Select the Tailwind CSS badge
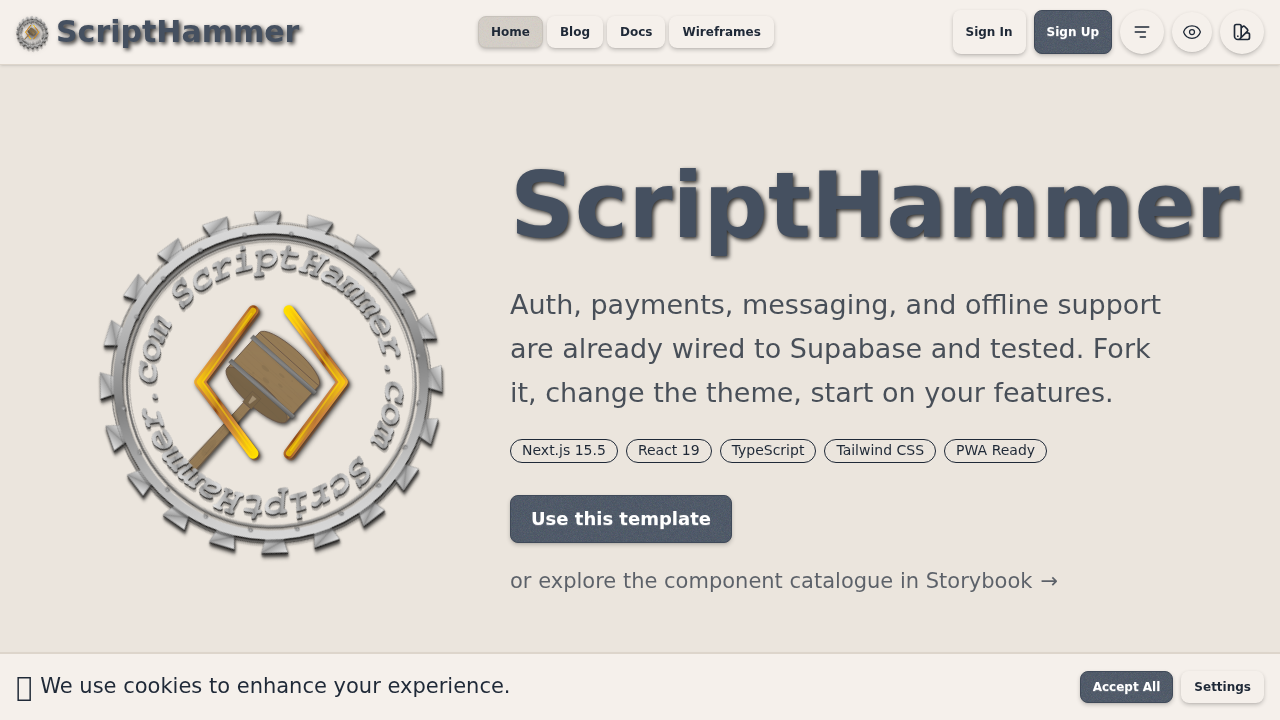Image resolution: width=1280 pixels, height=720 pixels. [x=879, y=451]
